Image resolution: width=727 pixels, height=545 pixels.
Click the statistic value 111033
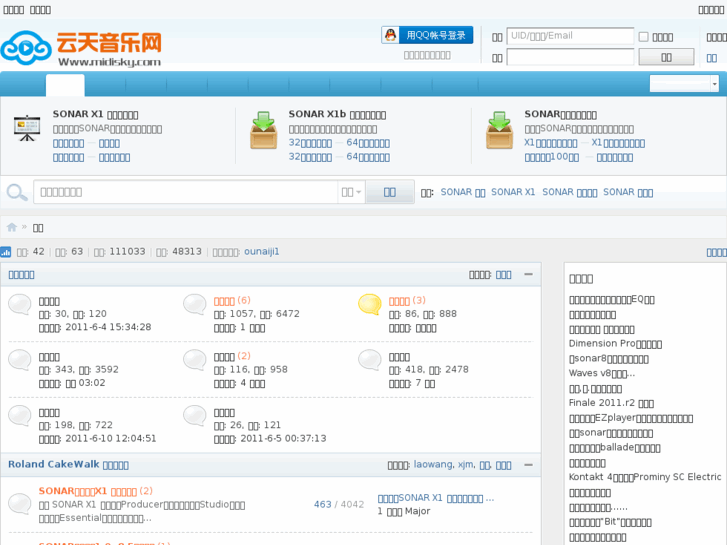(127, 251)
